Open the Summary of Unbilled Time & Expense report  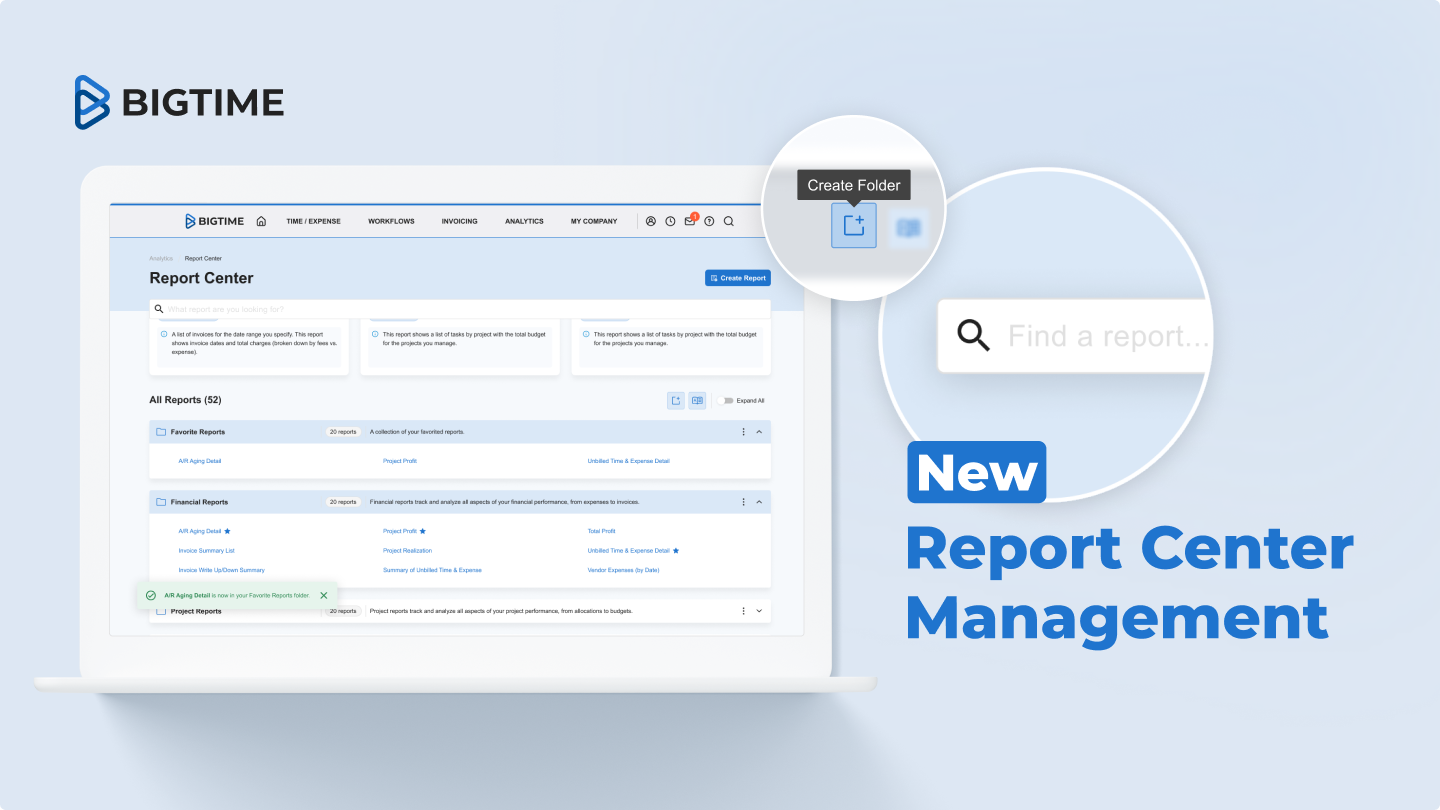pos(432,570)
